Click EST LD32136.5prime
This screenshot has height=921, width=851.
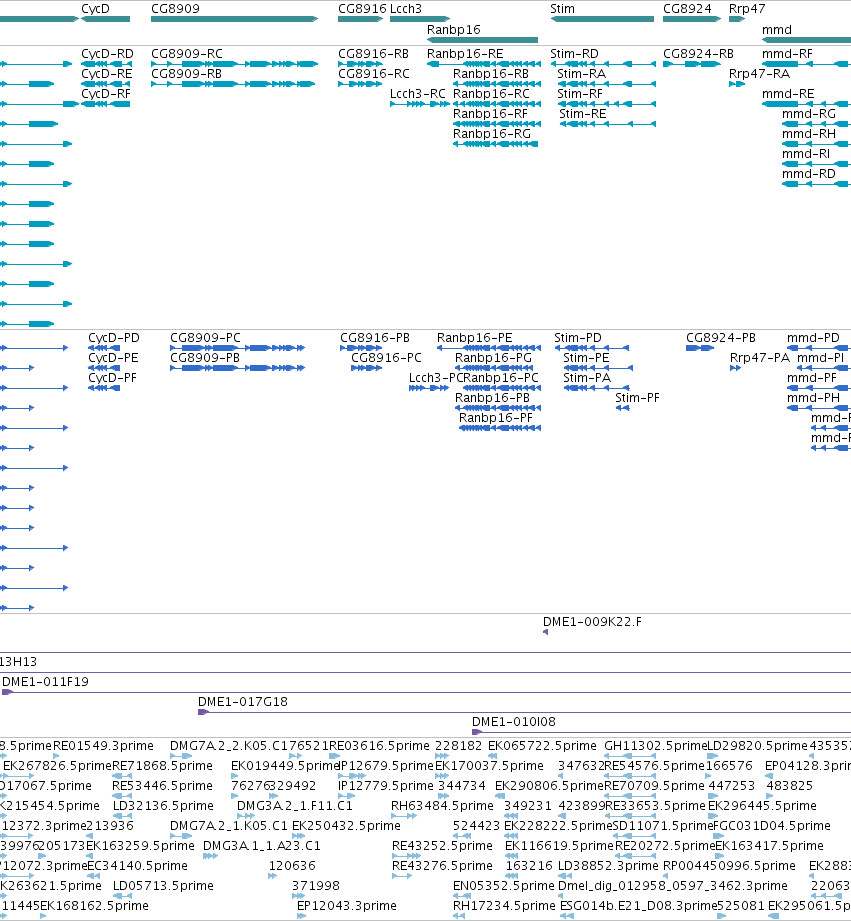tap(163, 806)
